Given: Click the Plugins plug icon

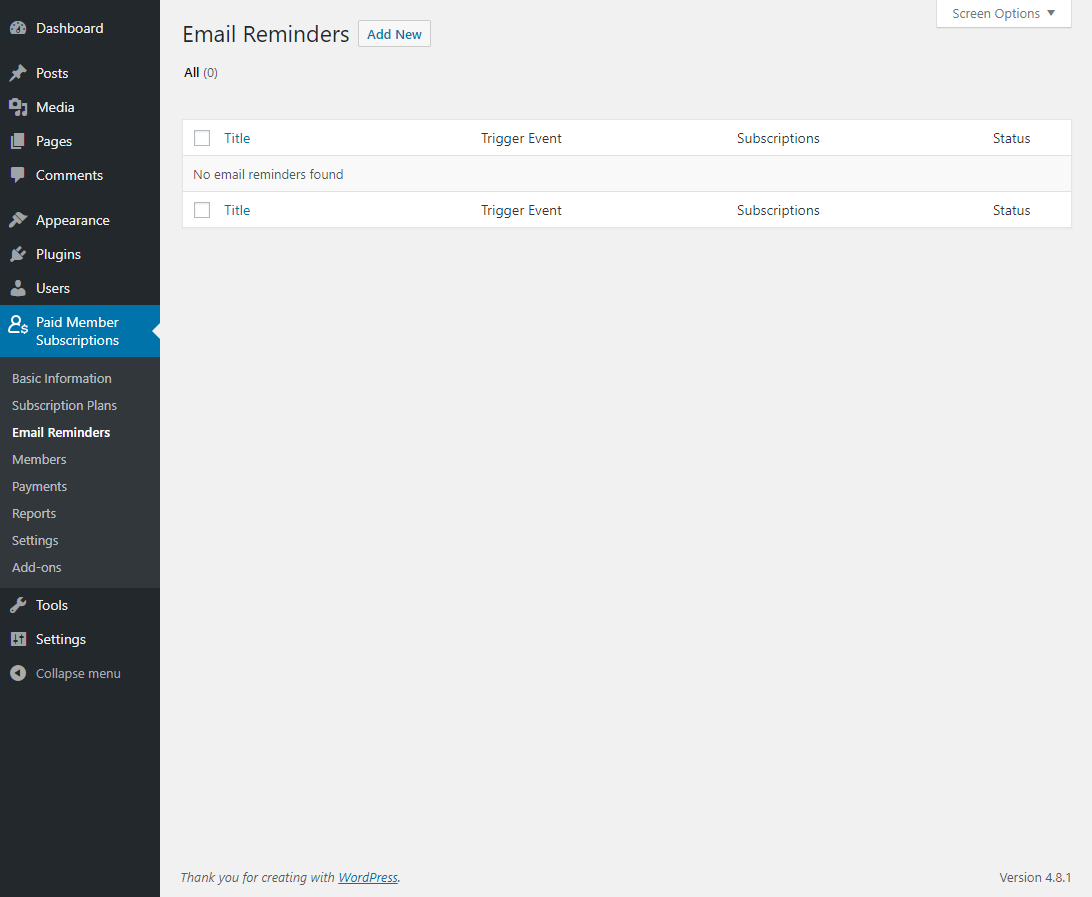Looking at the screenshot, I should [x=18, y=254].
